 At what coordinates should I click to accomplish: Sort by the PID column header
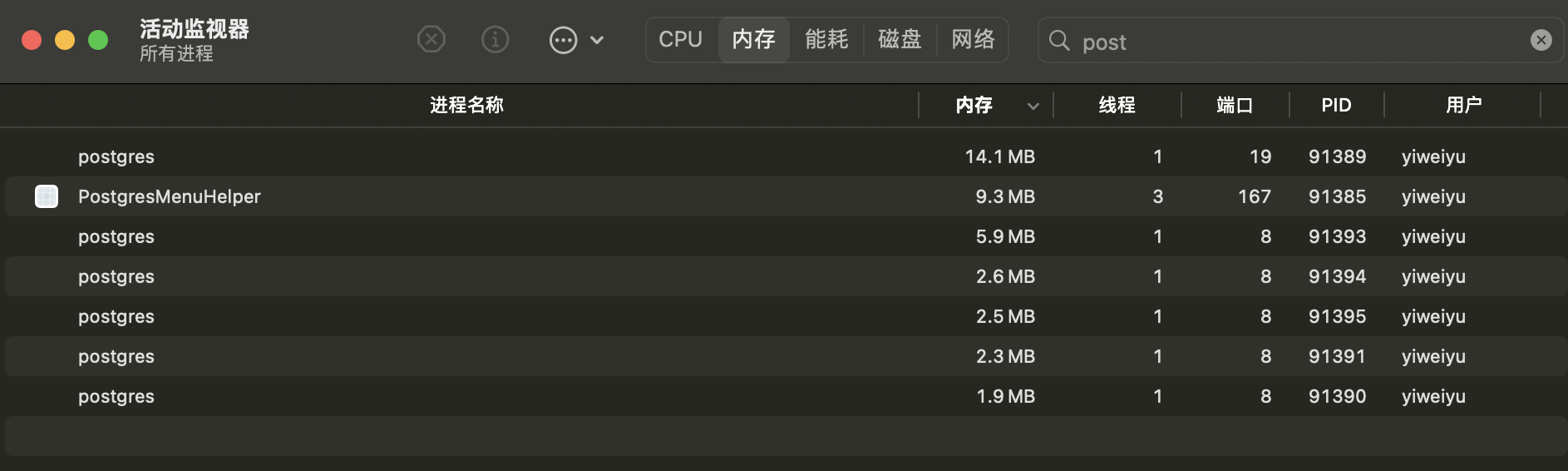coord(1336,105)
